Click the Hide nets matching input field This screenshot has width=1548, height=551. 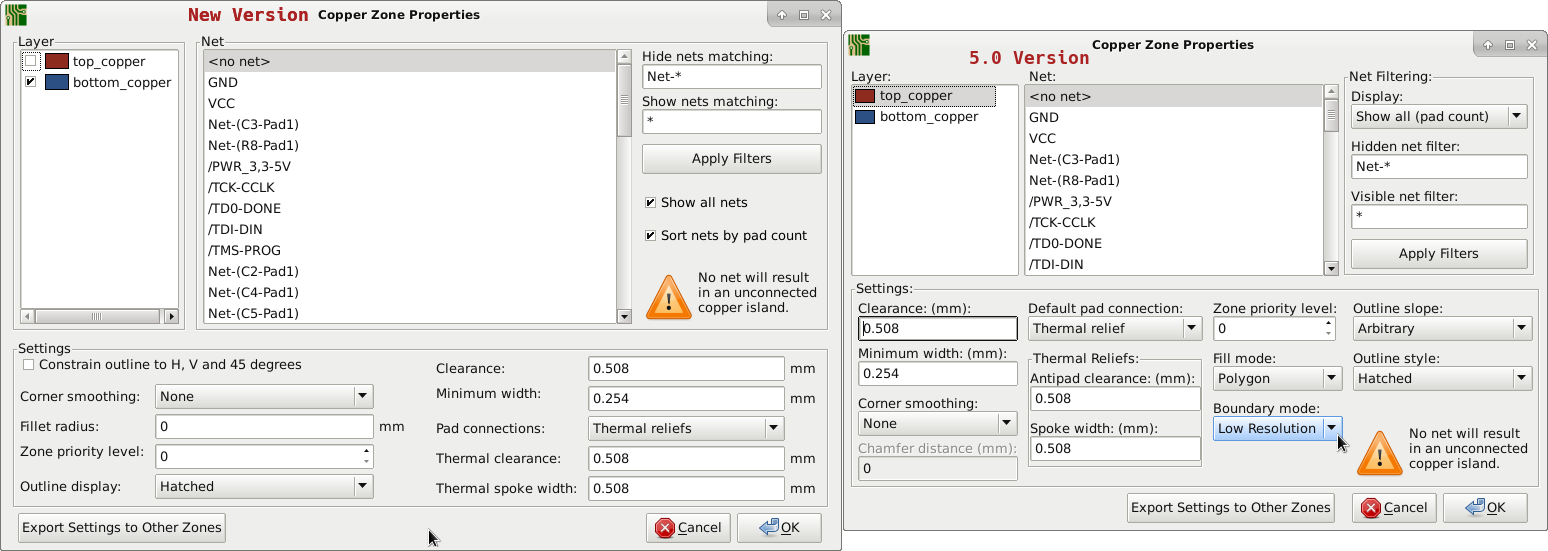[x=731, y=77]
